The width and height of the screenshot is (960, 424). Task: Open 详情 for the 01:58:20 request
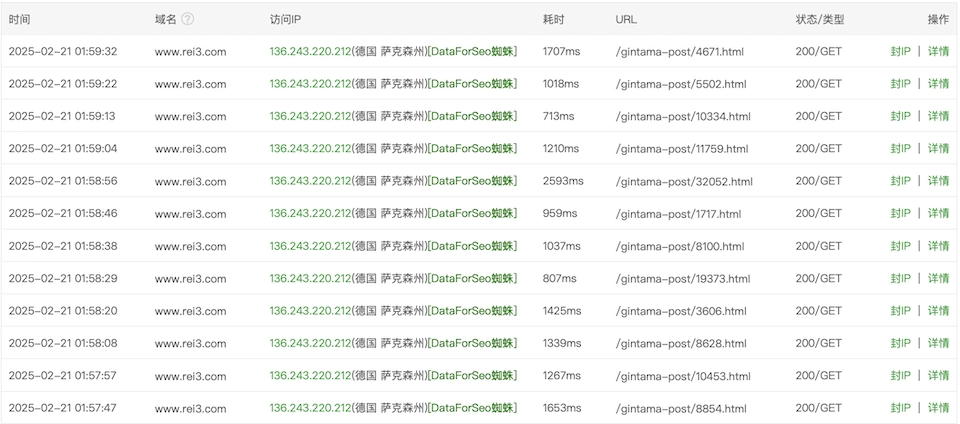[938, 311]
